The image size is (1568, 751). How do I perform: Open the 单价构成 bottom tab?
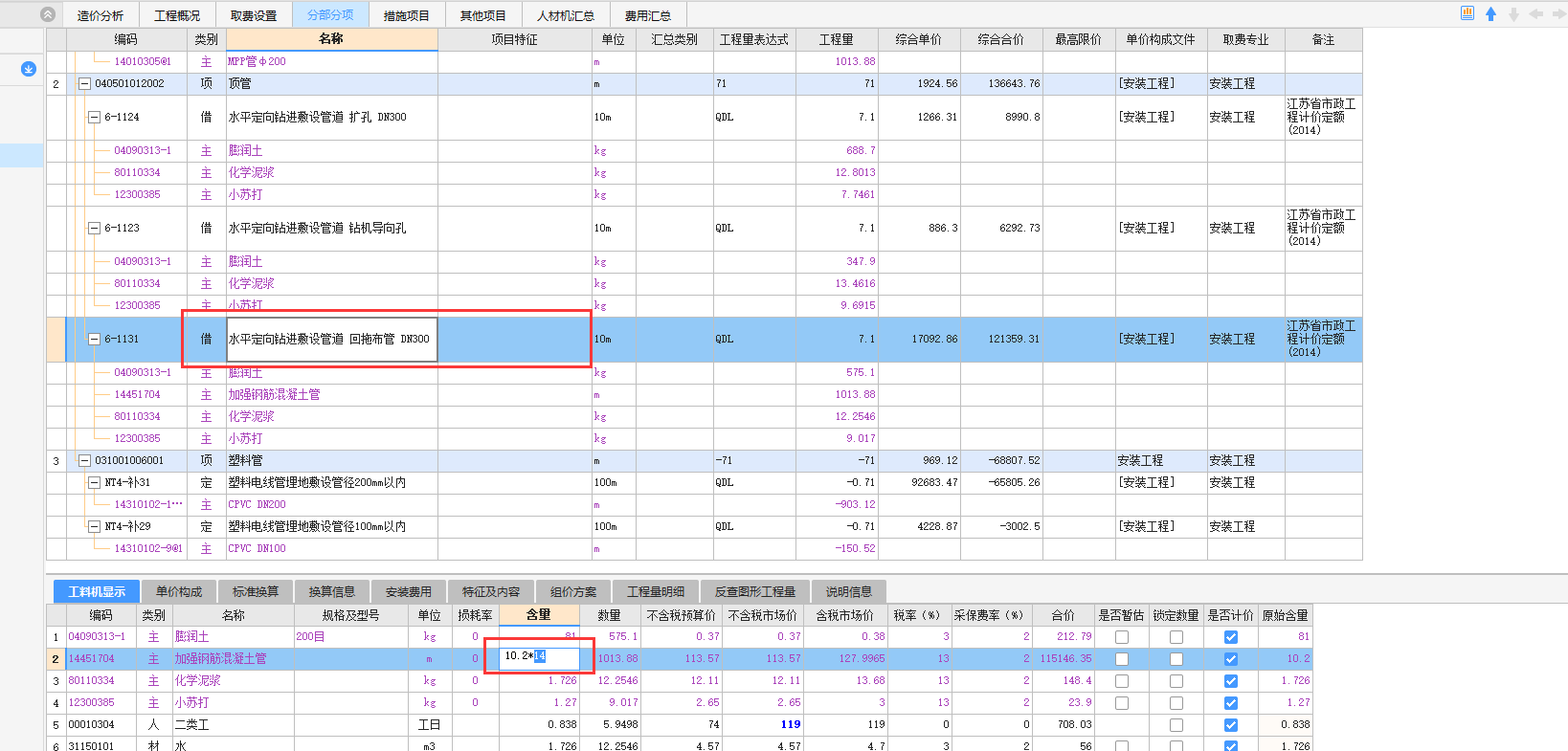tap(179, 591)
